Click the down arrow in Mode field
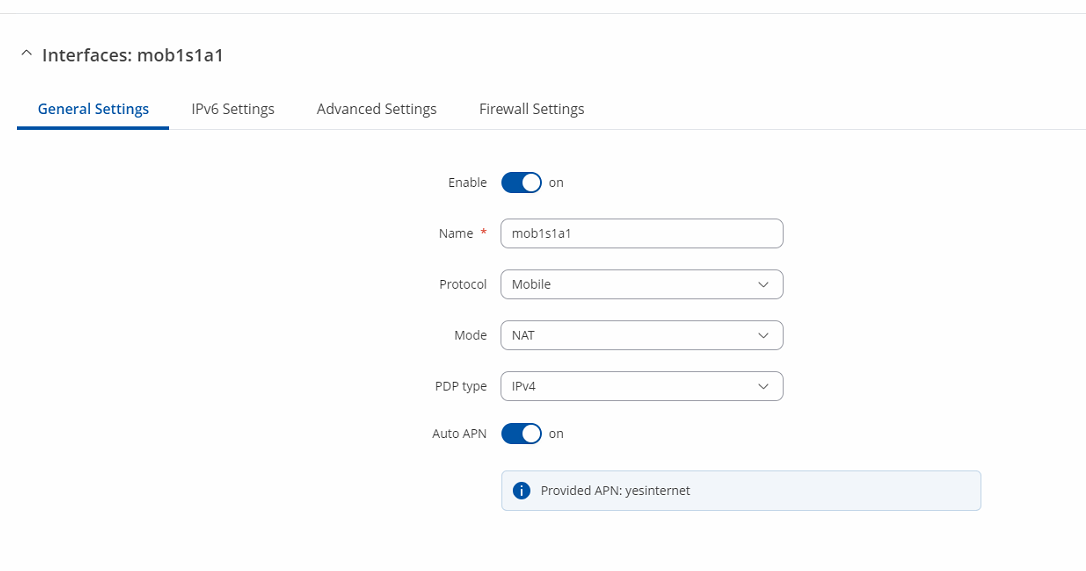The width and height of the screenshot is (1086, 571). [763, 335]
